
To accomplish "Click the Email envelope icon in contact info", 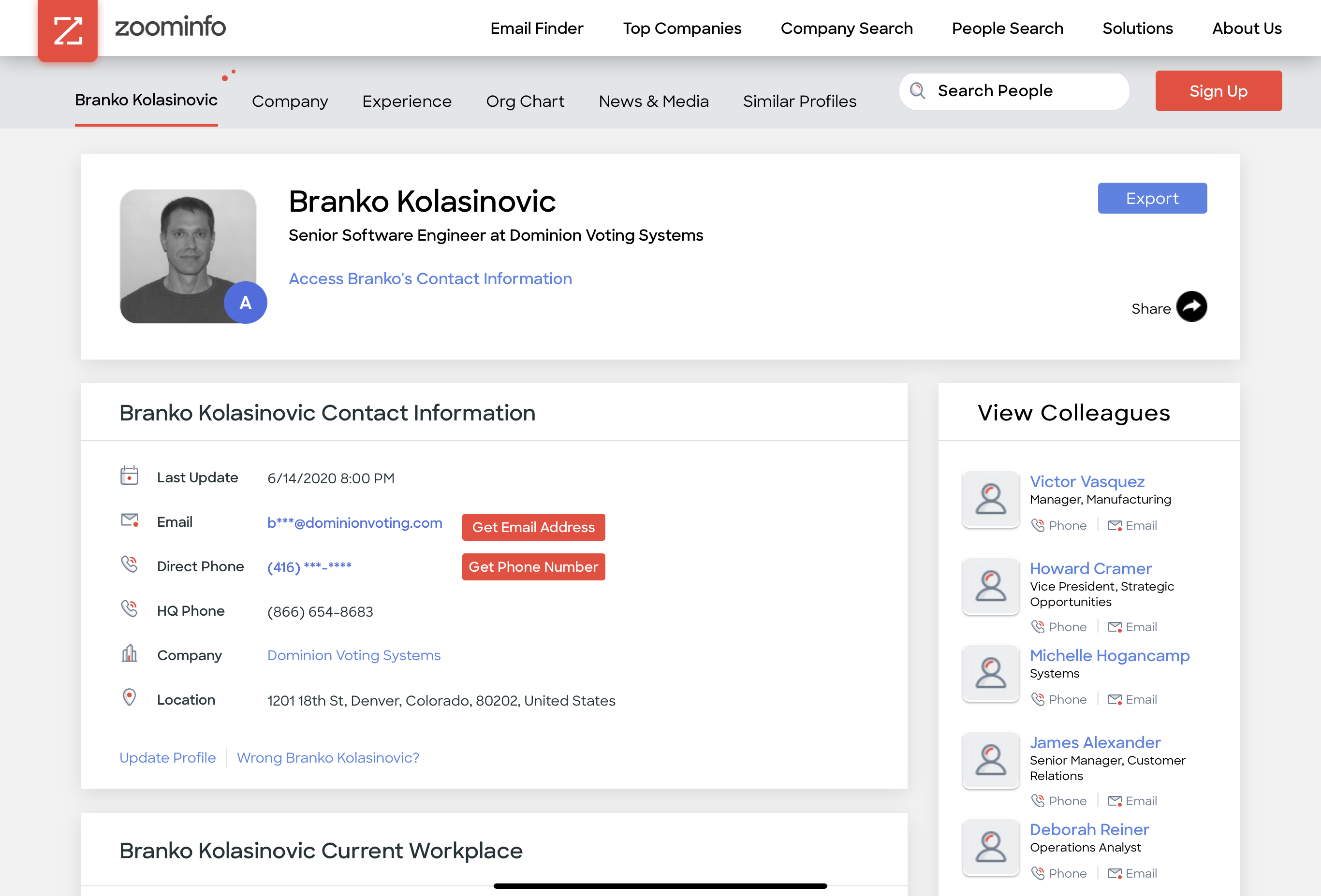I will (x=130, y=520).
